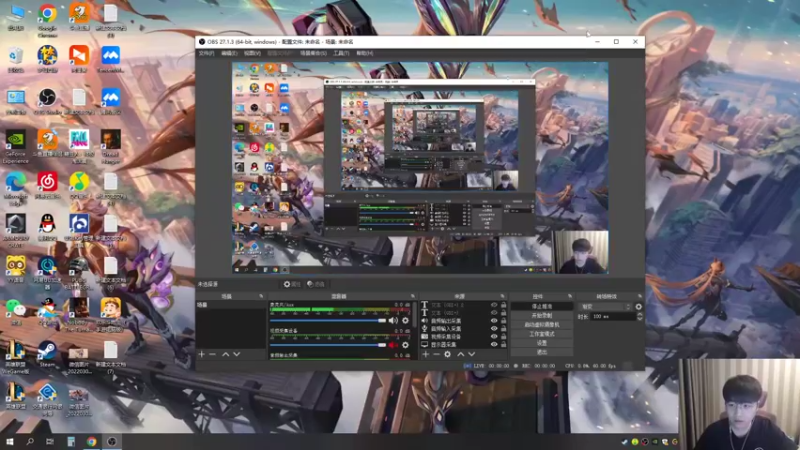Pop out the 转场特效 dock panel
800x450 pixels.
[639, 296]
